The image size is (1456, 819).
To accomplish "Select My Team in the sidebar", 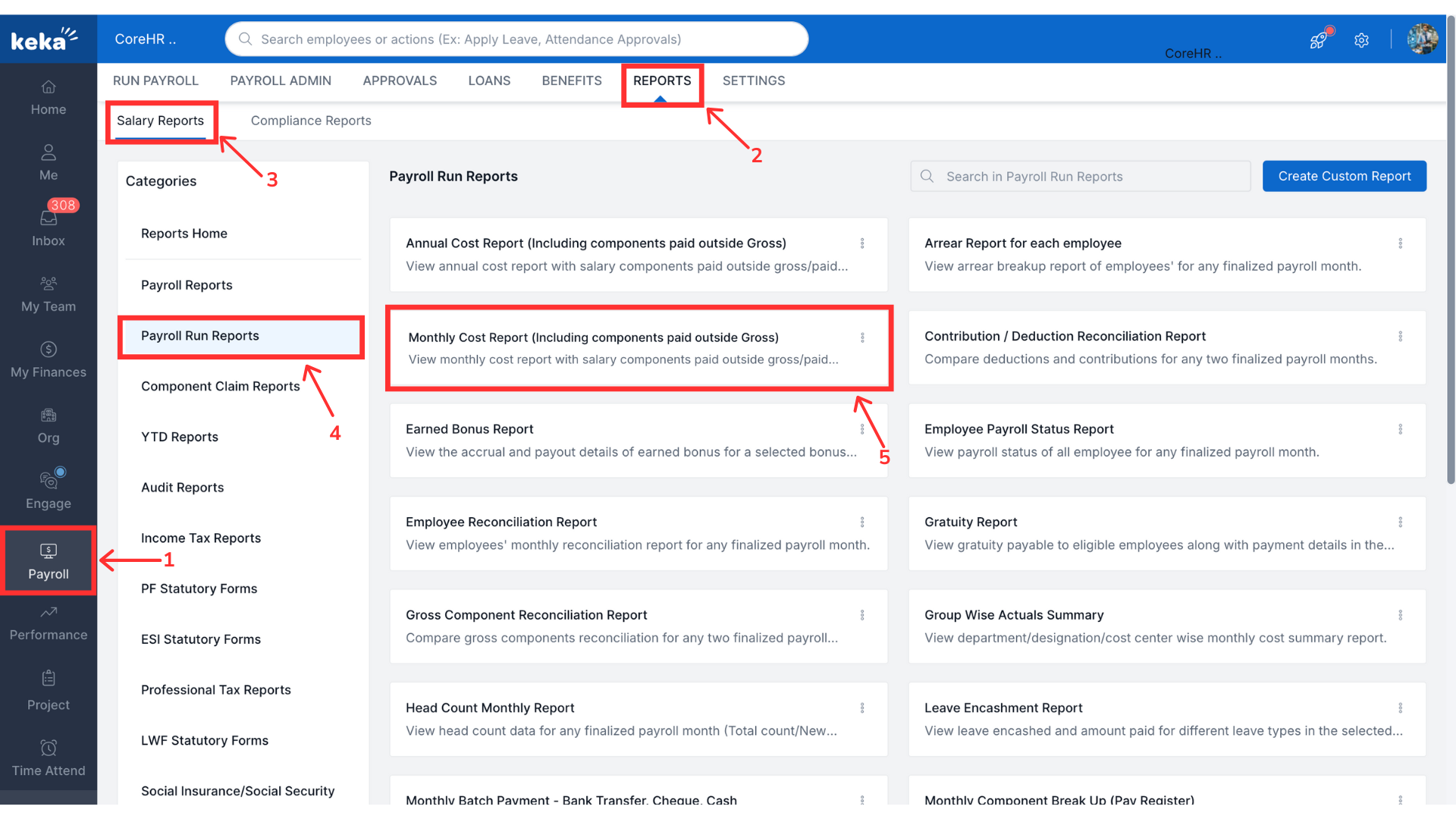I will [x=48, y=293].
